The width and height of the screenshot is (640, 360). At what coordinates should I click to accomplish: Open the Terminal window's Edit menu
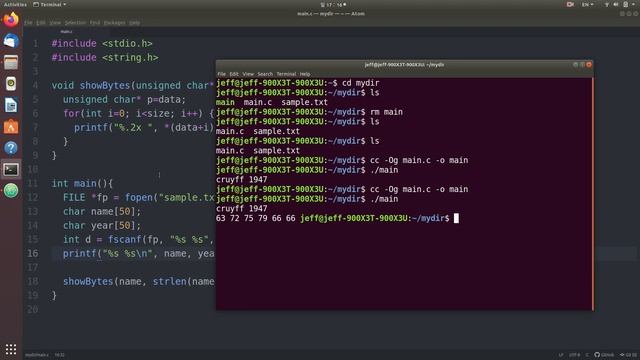234,74
